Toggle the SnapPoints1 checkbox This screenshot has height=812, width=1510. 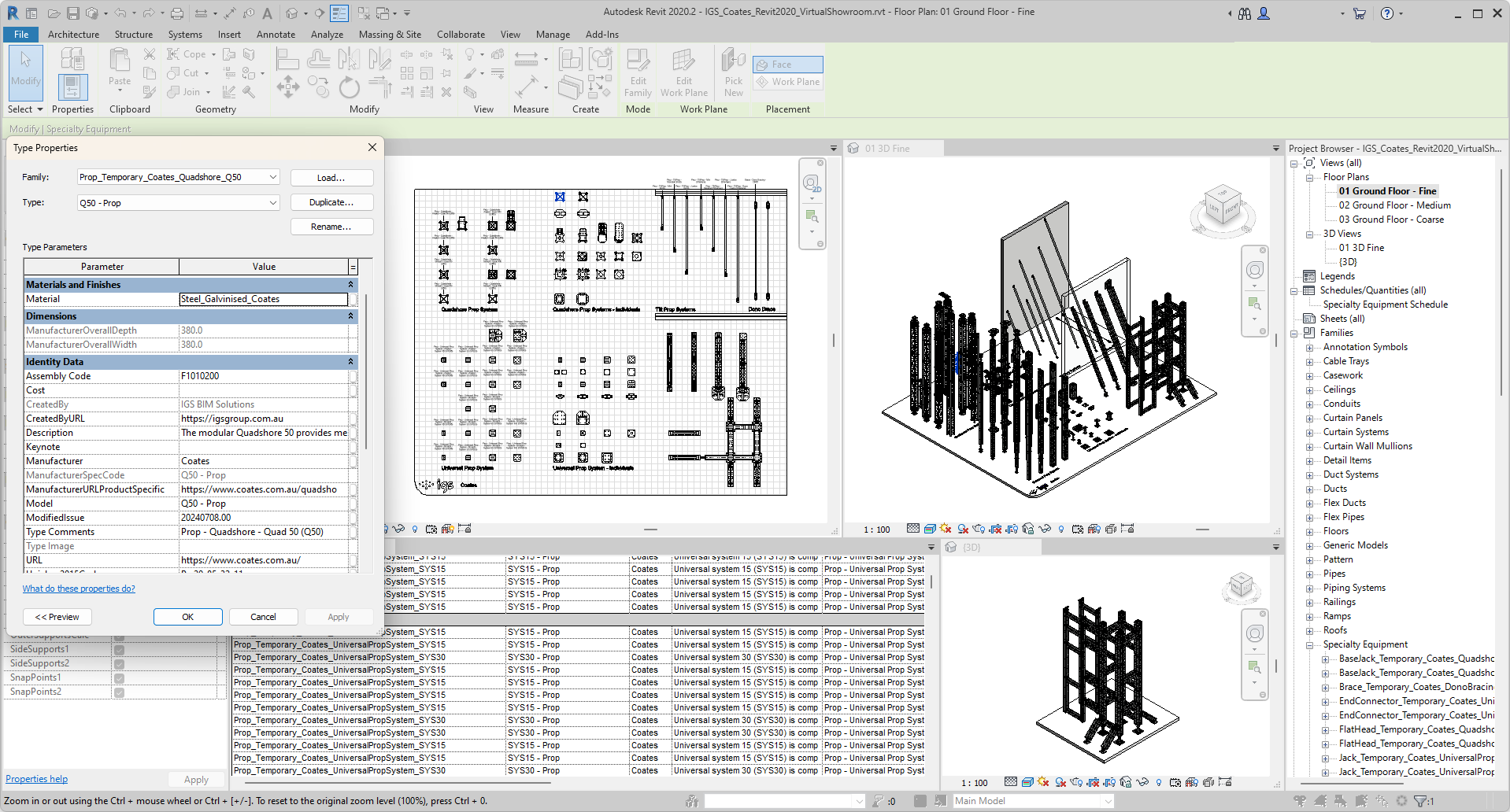(120, 678)
